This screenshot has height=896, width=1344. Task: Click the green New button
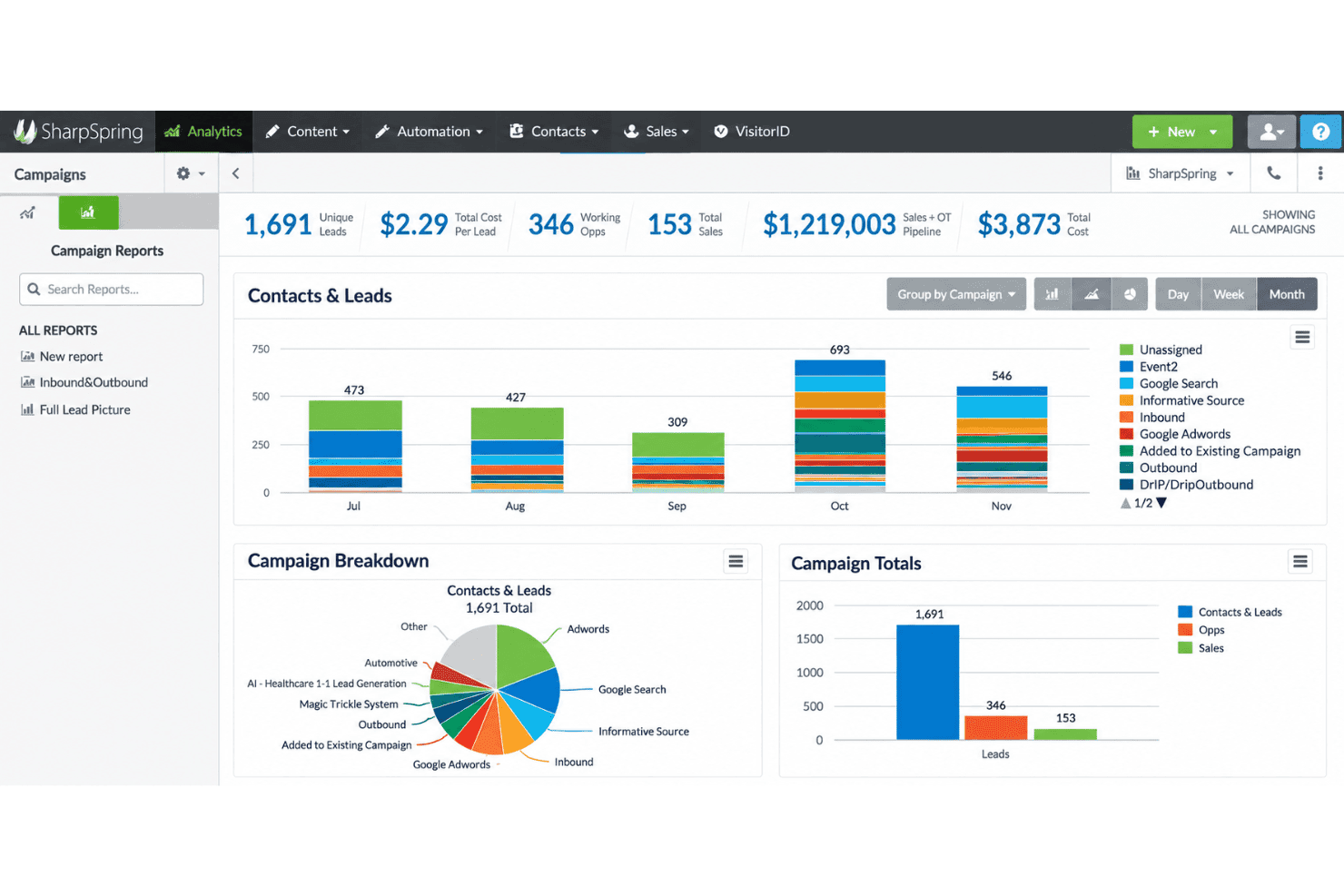[x=1182, y=132]
